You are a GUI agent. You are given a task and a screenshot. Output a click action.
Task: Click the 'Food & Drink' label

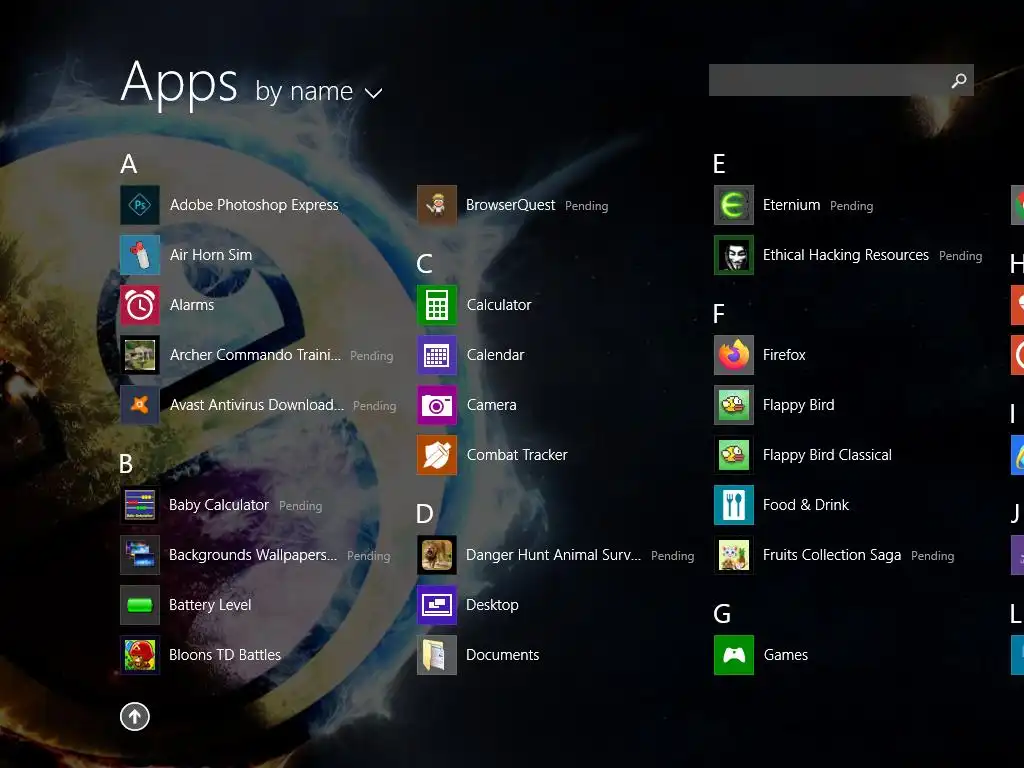806,505
